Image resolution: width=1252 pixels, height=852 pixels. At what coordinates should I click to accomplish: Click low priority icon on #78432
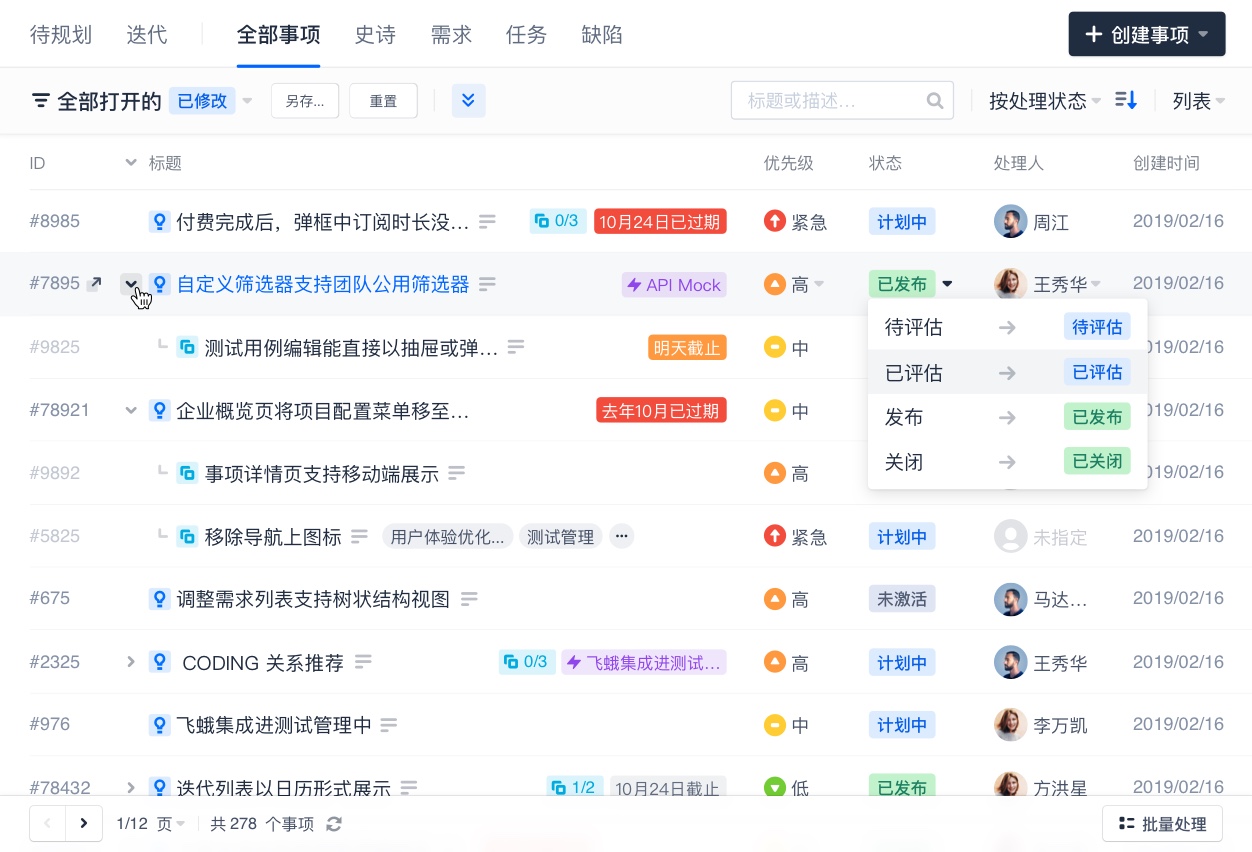(774, 788)
